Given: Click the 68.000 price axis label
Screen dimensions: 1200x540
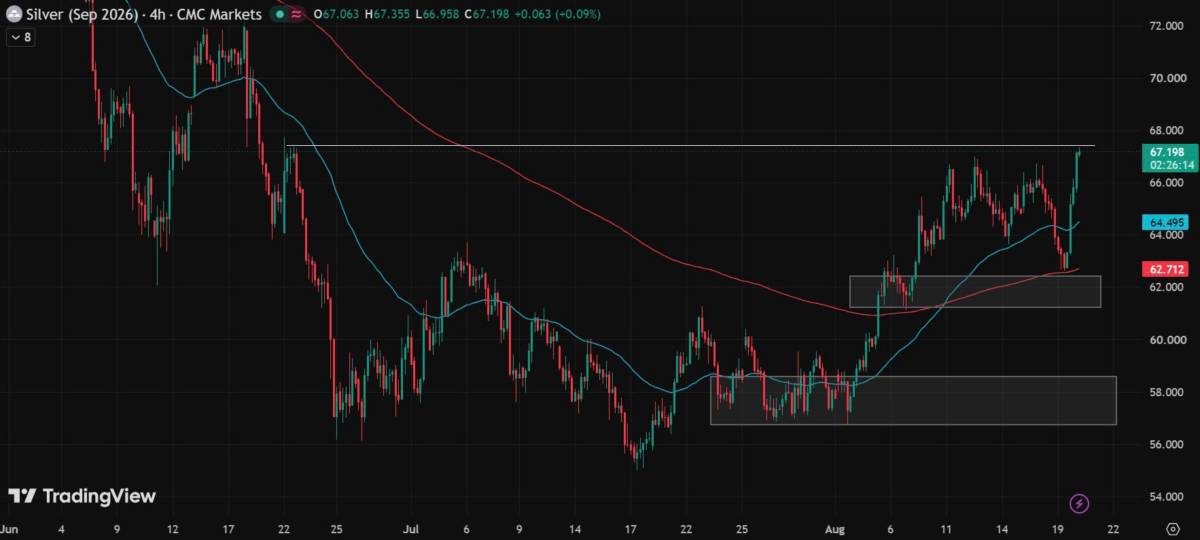Looking at the screenshot, I should pyautogui.click(x=1167, y=131).
